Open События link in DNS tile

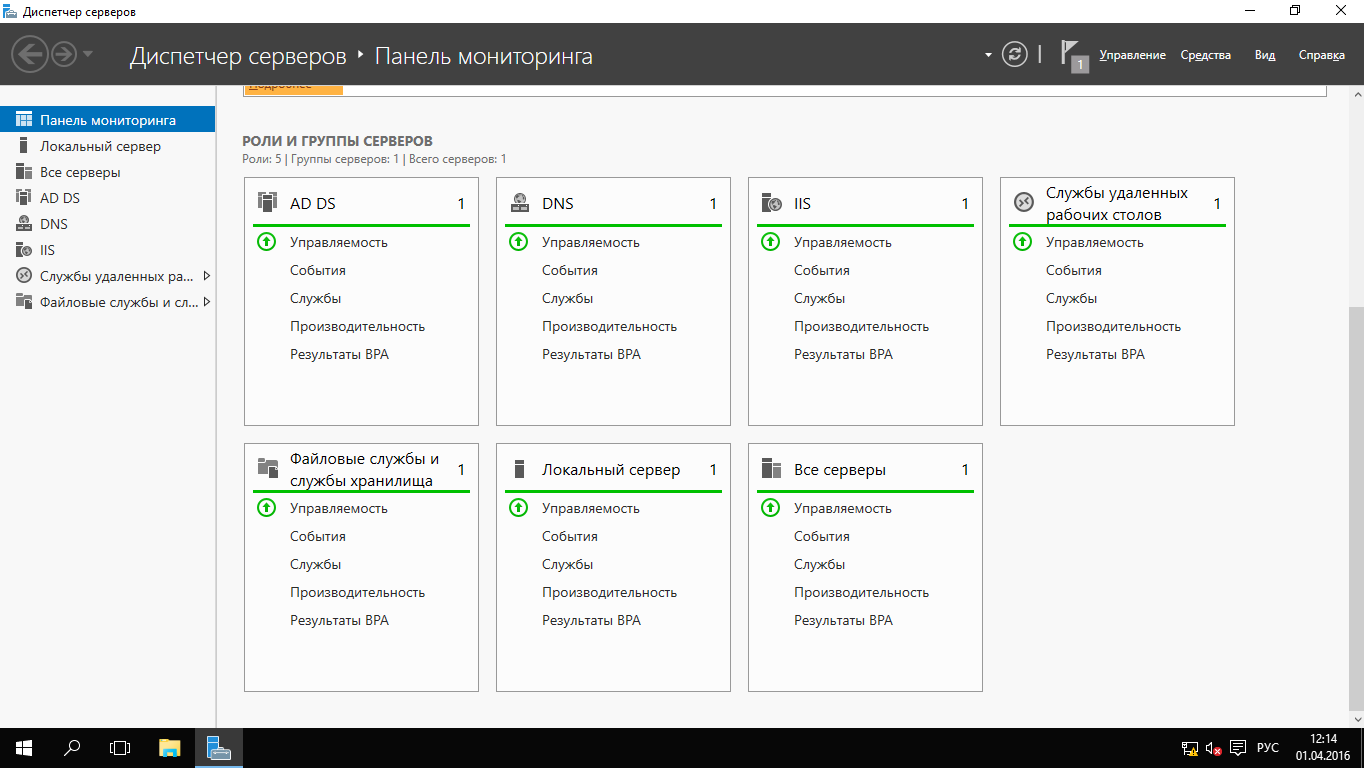570,270
